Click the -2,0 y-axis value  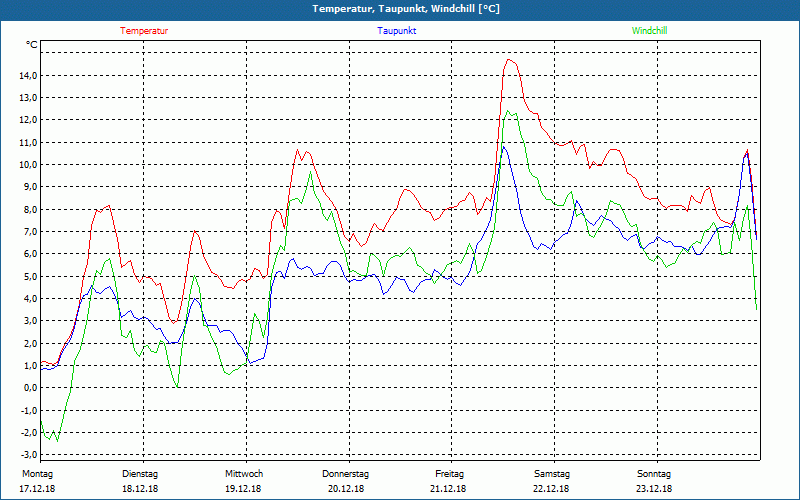[30, 432]
